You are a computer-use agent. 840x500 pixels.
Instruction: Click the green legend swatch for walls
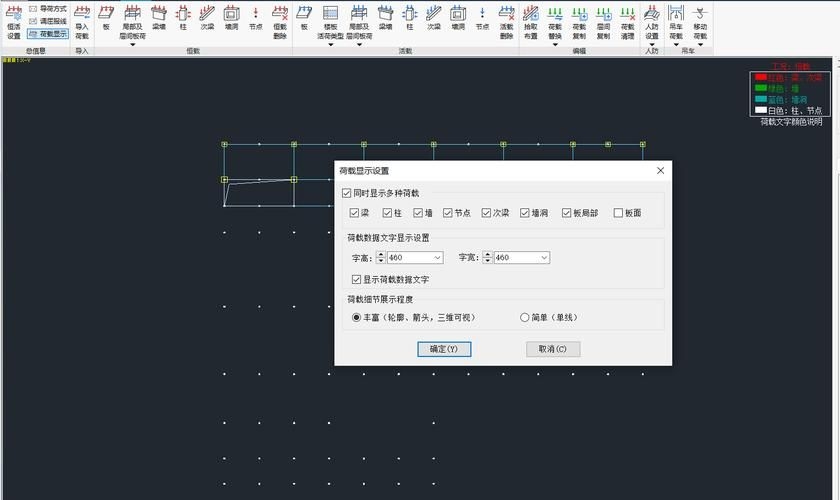coord(761,88)
